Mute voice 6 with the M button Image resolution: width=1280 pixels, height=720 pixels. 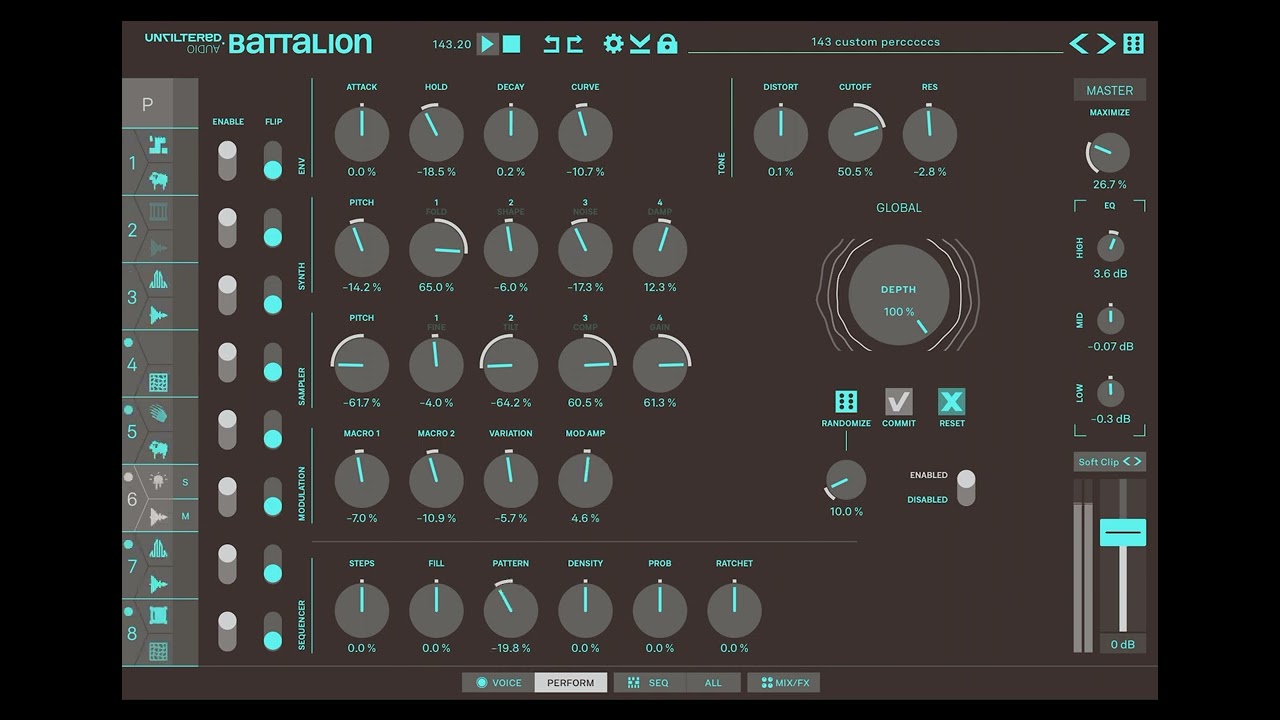(x=185, y=516)
